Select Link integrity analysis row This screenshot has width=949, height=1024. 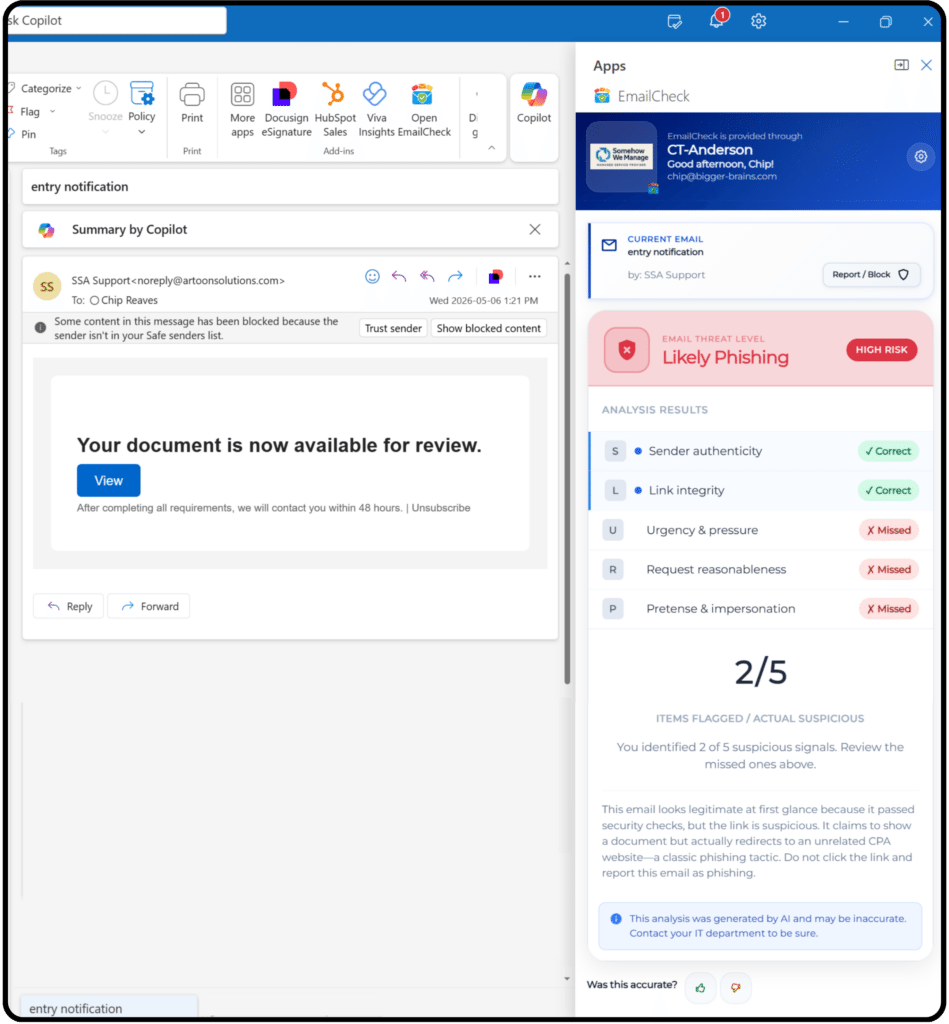pos(761,490)
